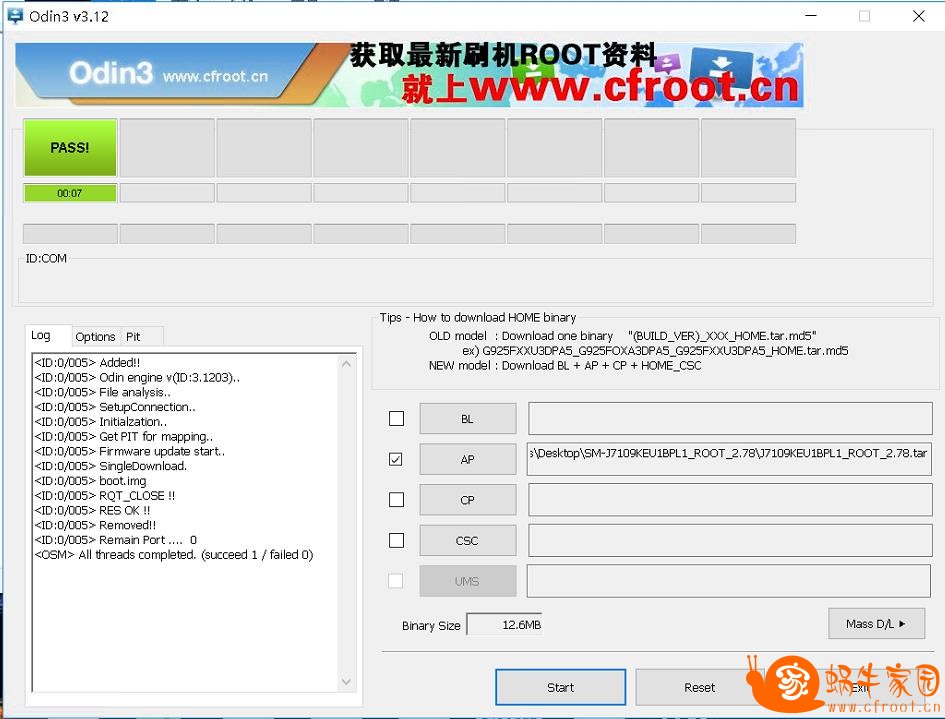Click log line 'Firmware update start..'
The image size is (945, 719).
(130, 451)
